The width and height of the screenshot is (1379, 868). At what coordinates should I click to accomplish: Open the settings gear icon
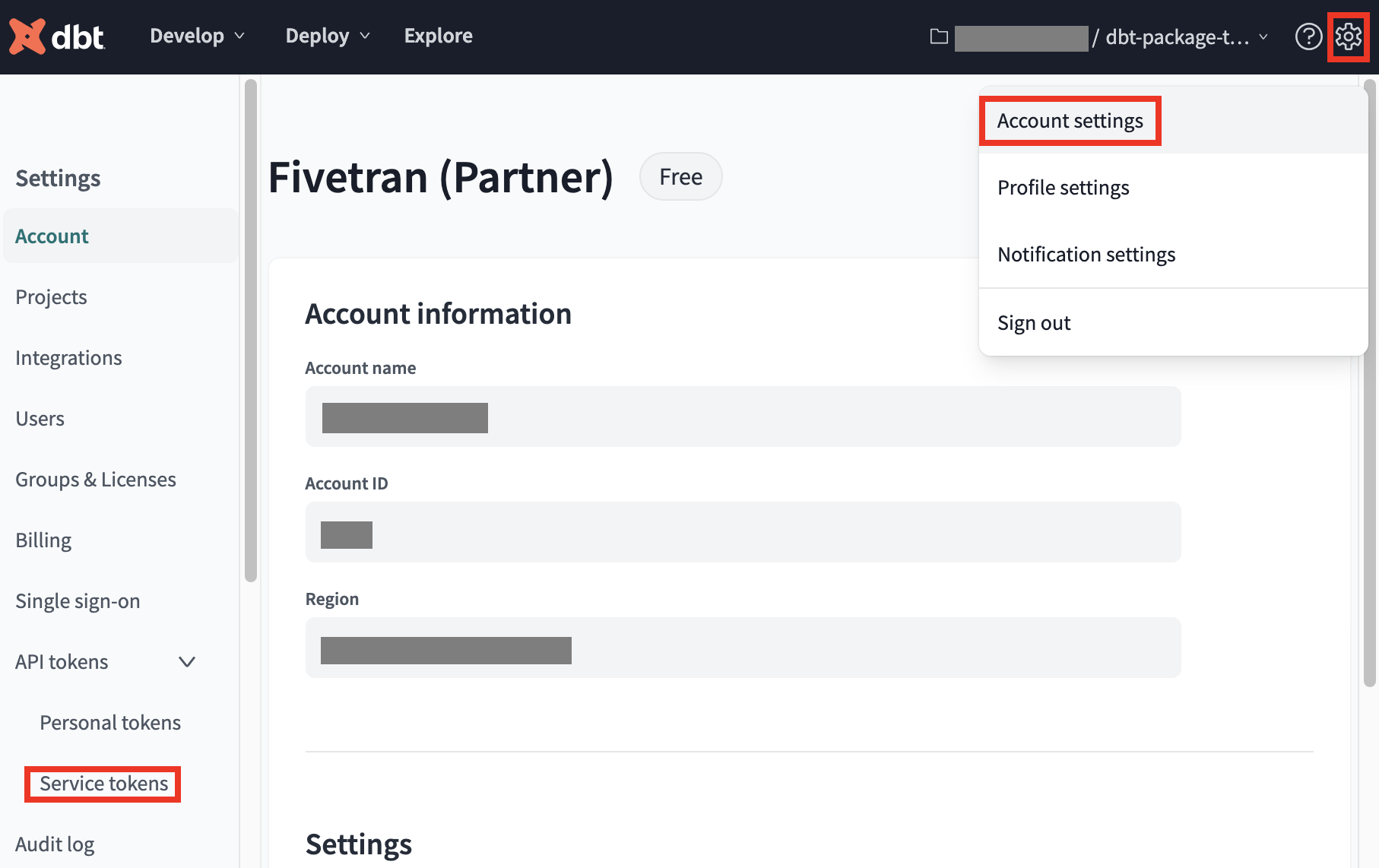(1349, 36)
